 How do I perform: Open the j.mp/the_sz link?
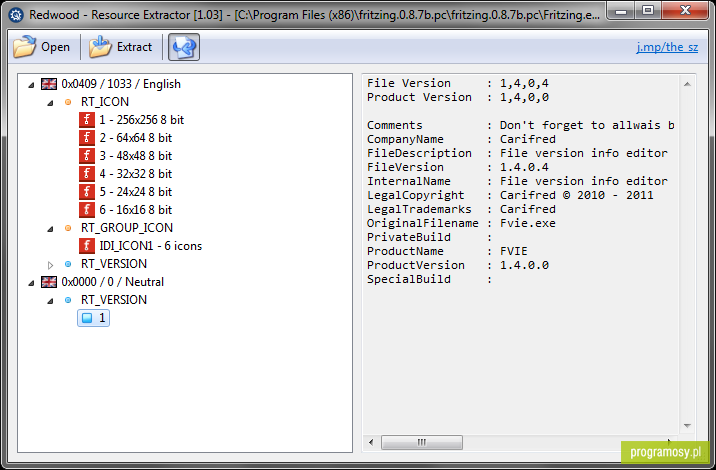tap(667, 47)
